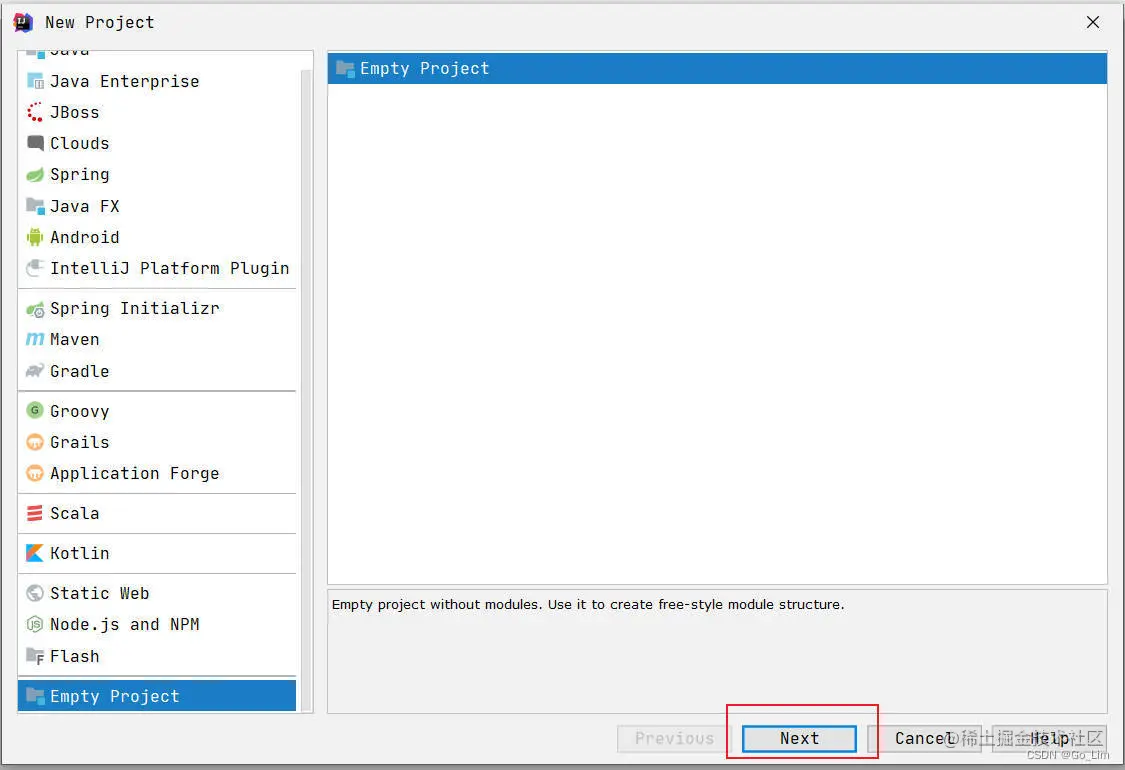Click the Kotlin K icon

pos(34,553)
